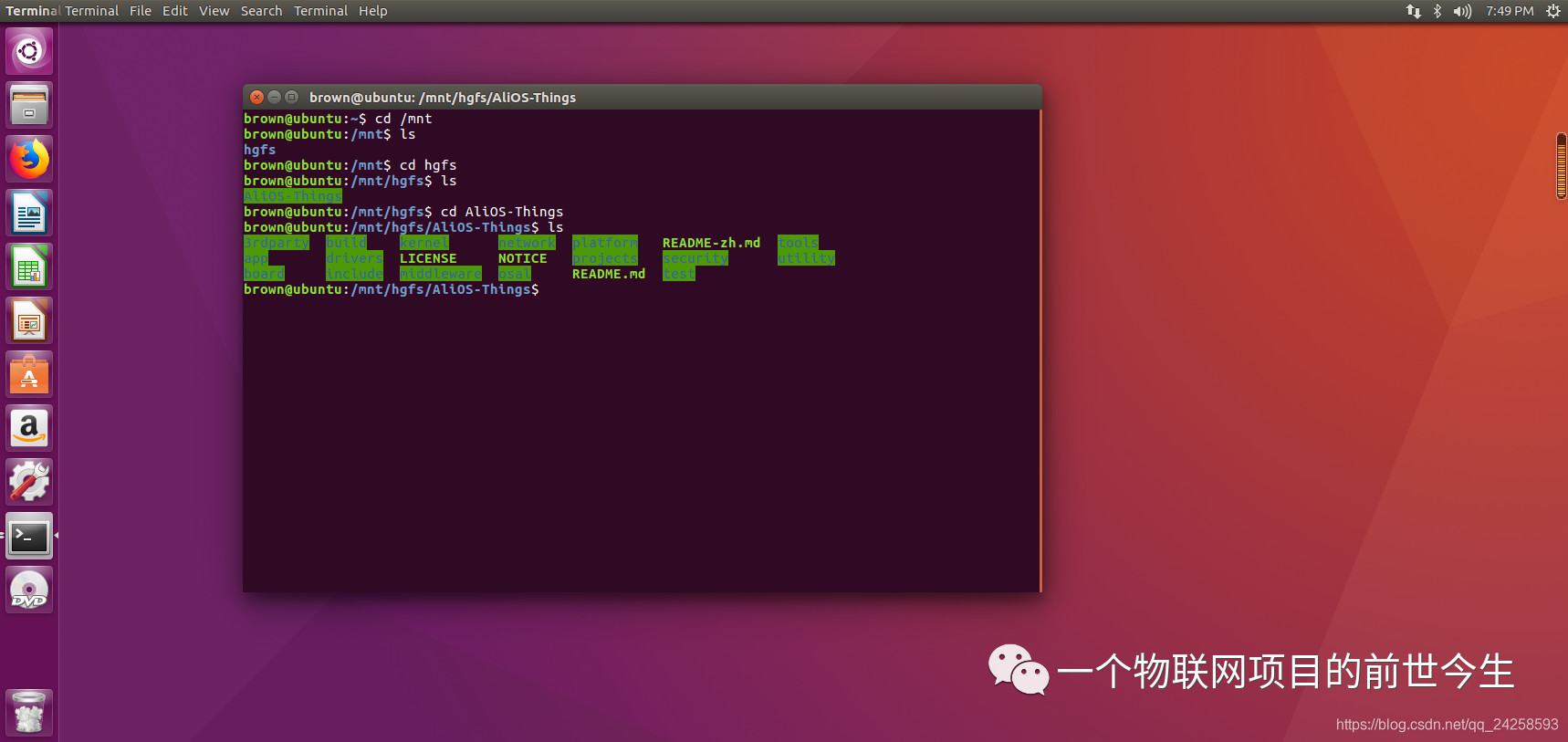Click the 3rdparty directory name
The height and width of the screenshot is (742, 1568).
coord(277,243)
